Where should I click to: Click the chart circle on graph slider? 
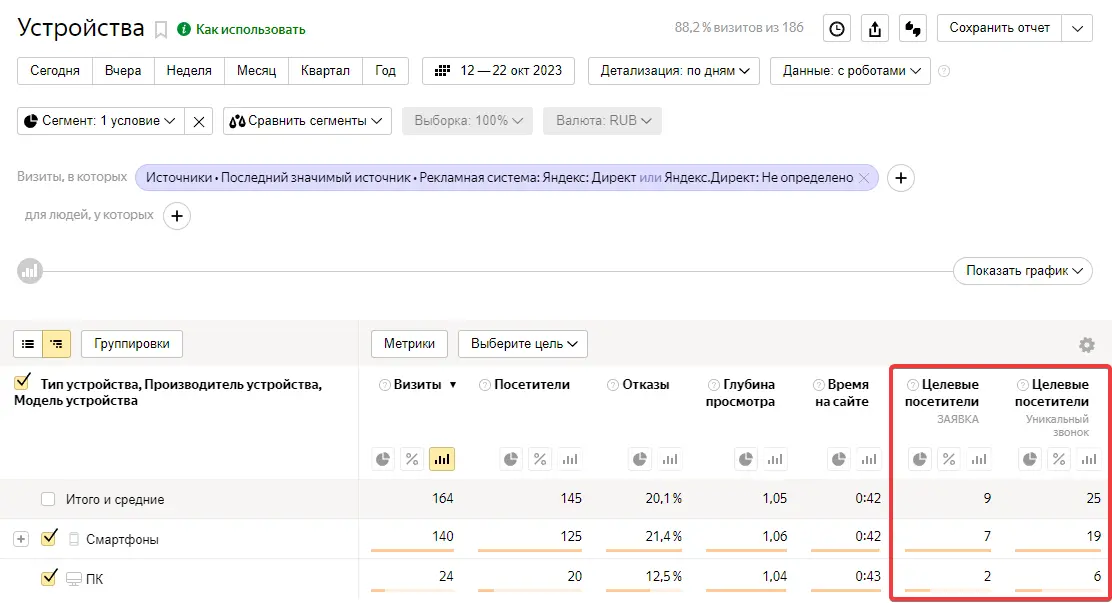point(30,271)
